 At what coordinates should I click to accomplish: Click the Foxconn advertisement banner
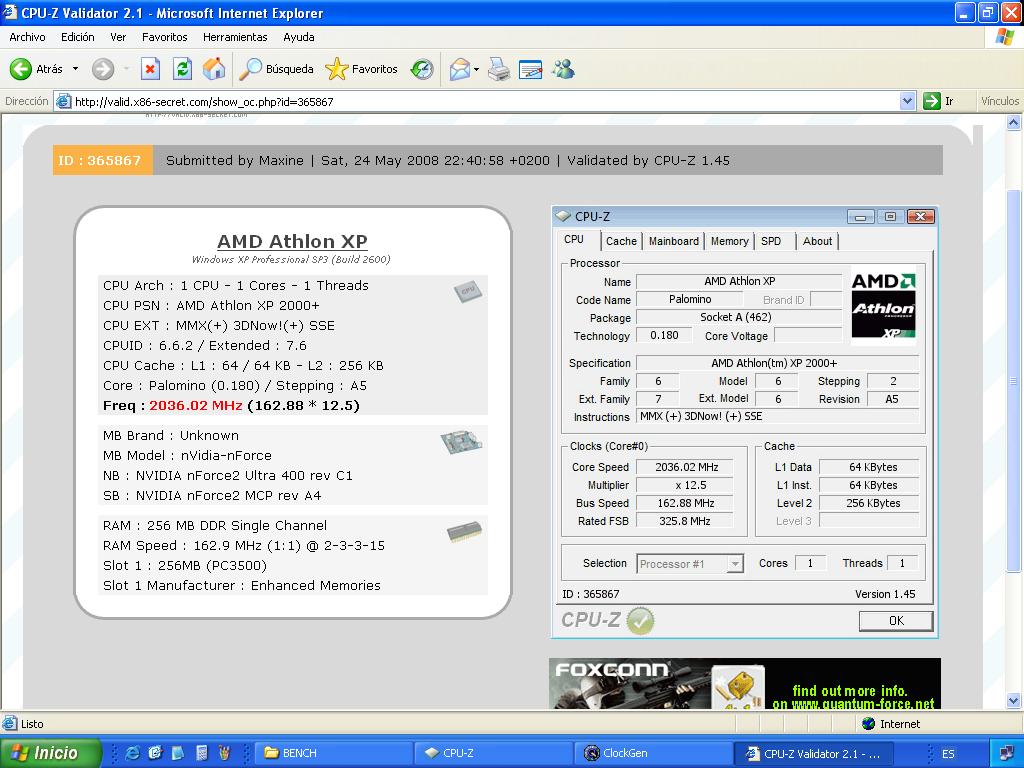745,684
